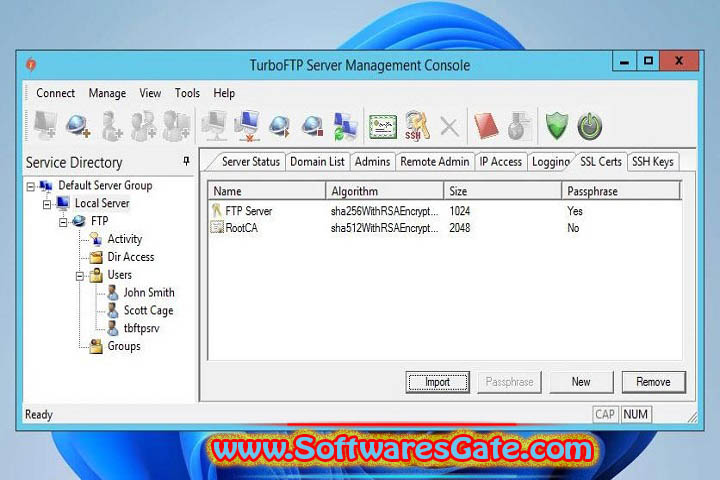Click the key icon beside FTP Server certificate

pyautogui.click(x=217, y=211)
